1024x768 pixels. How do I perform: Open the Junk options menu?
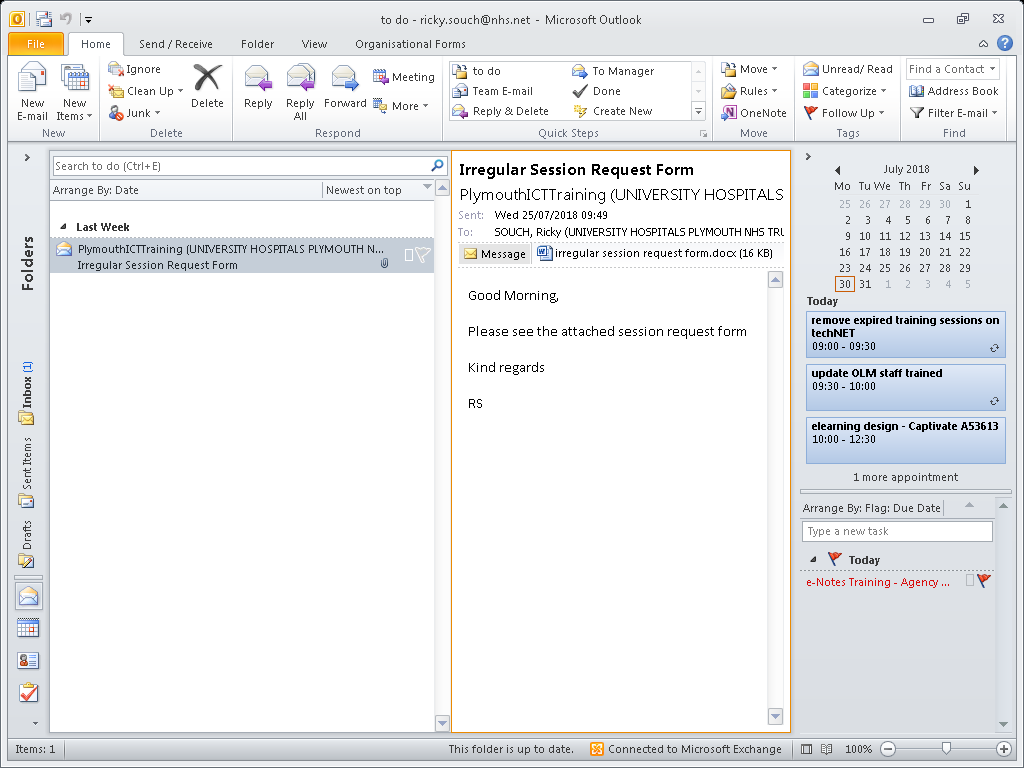(x=135, y=113)
